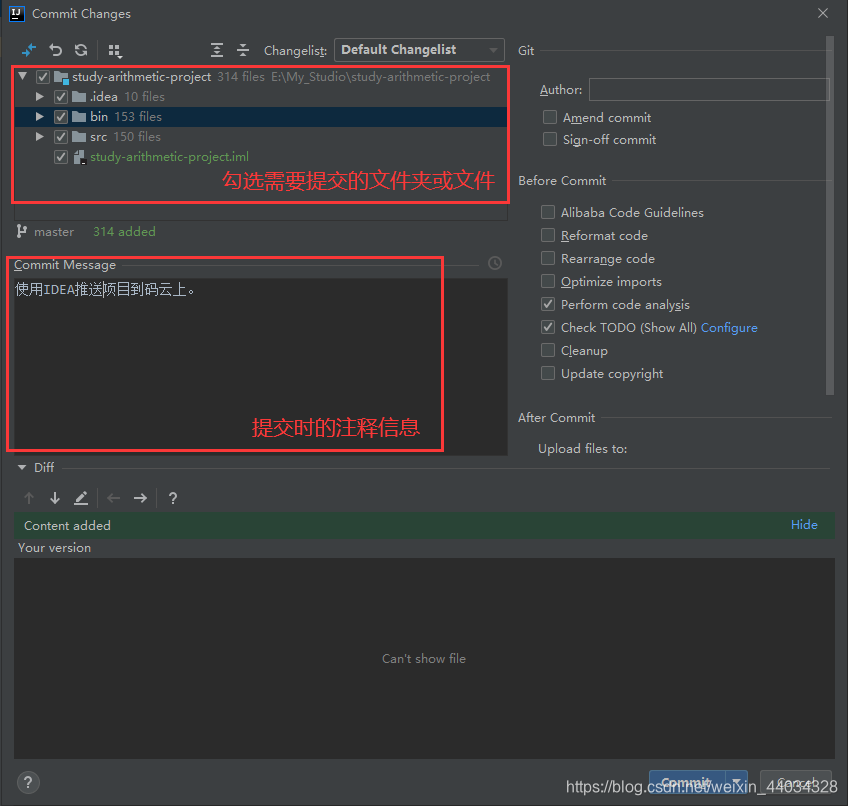Collapse the Diff section
The image size is (848, 806).
22,467
